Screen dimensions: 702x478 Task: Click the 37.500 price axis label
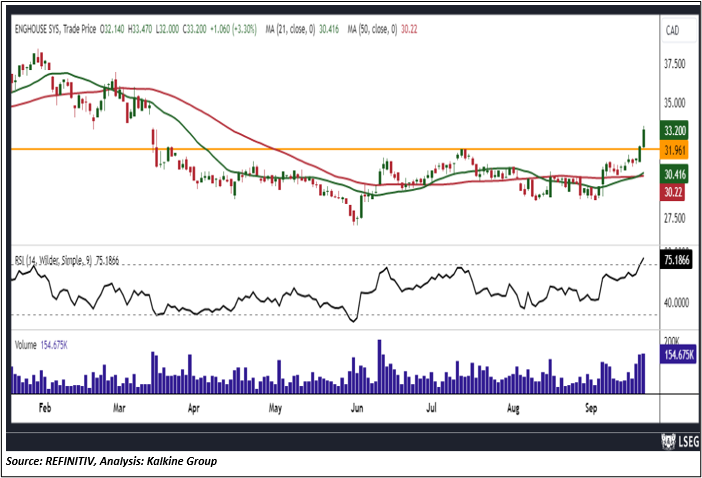coord(674,64)
